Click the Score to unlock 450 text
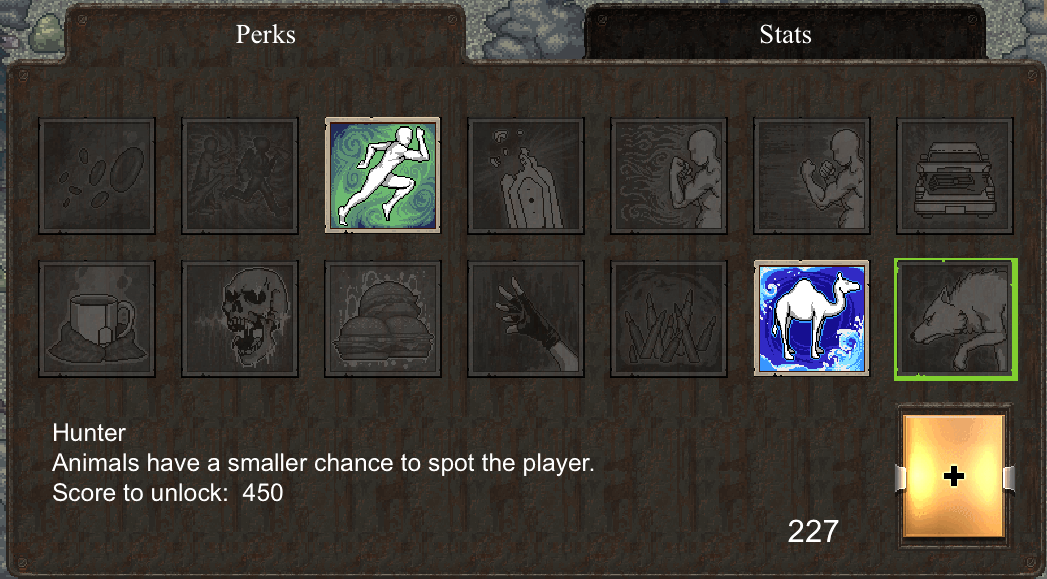 click(x=168, y=493)
